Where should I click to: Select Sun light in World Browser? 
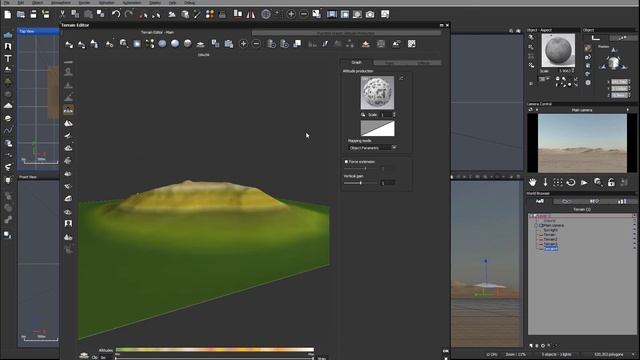[550, 230]
